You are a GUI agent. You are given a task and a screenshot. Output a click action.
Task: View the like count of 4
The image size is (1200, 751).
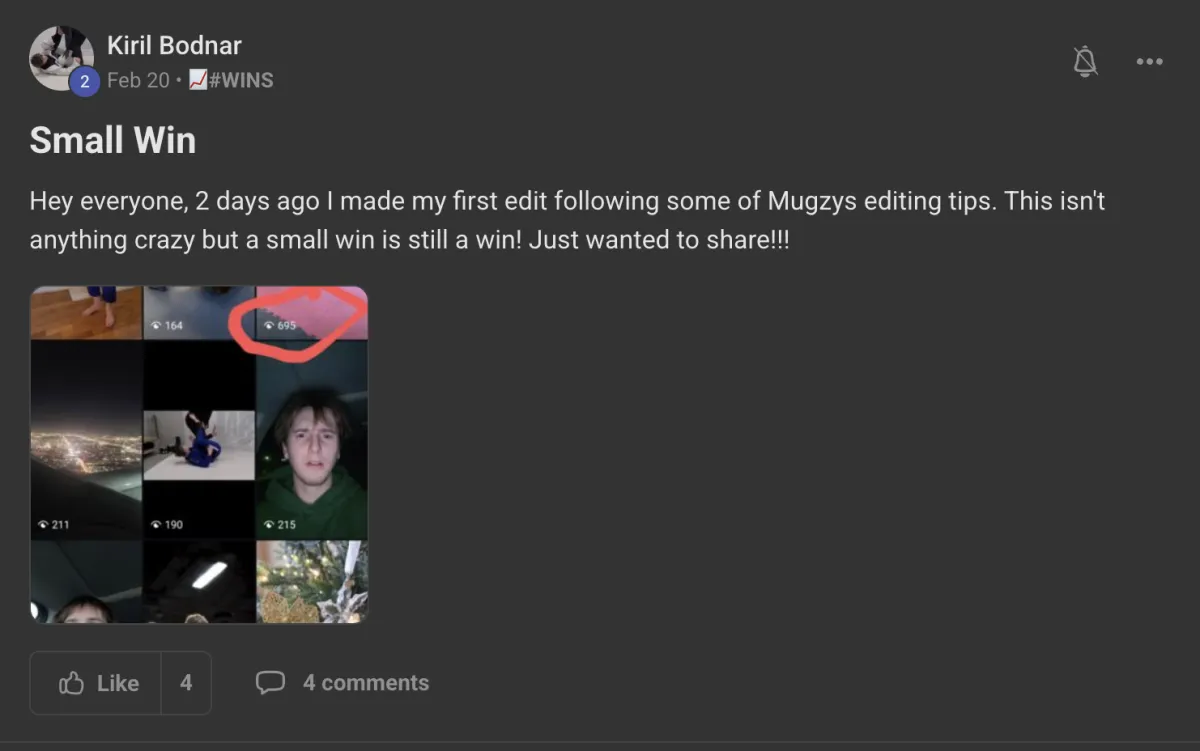pos(186,683)
